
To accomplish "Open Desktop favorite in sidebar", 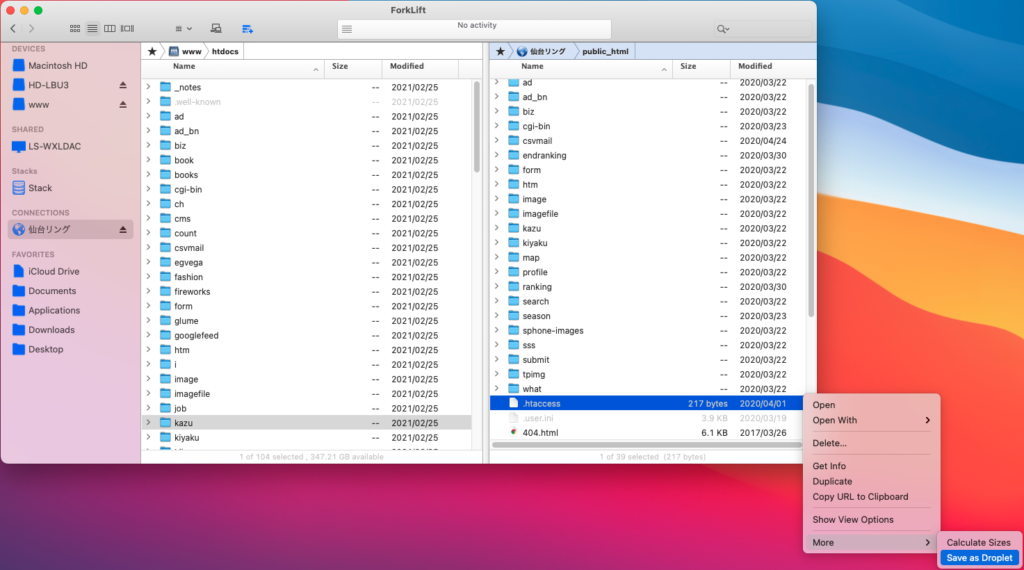I will (46, 349).
